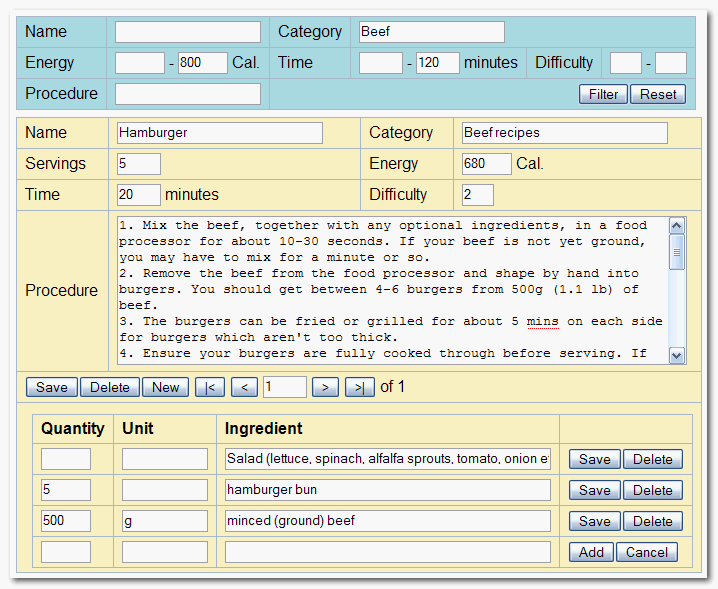Viewport: 718px width, 589px height.
Task: Add the new ingredient row
Action: click(591, 552)
